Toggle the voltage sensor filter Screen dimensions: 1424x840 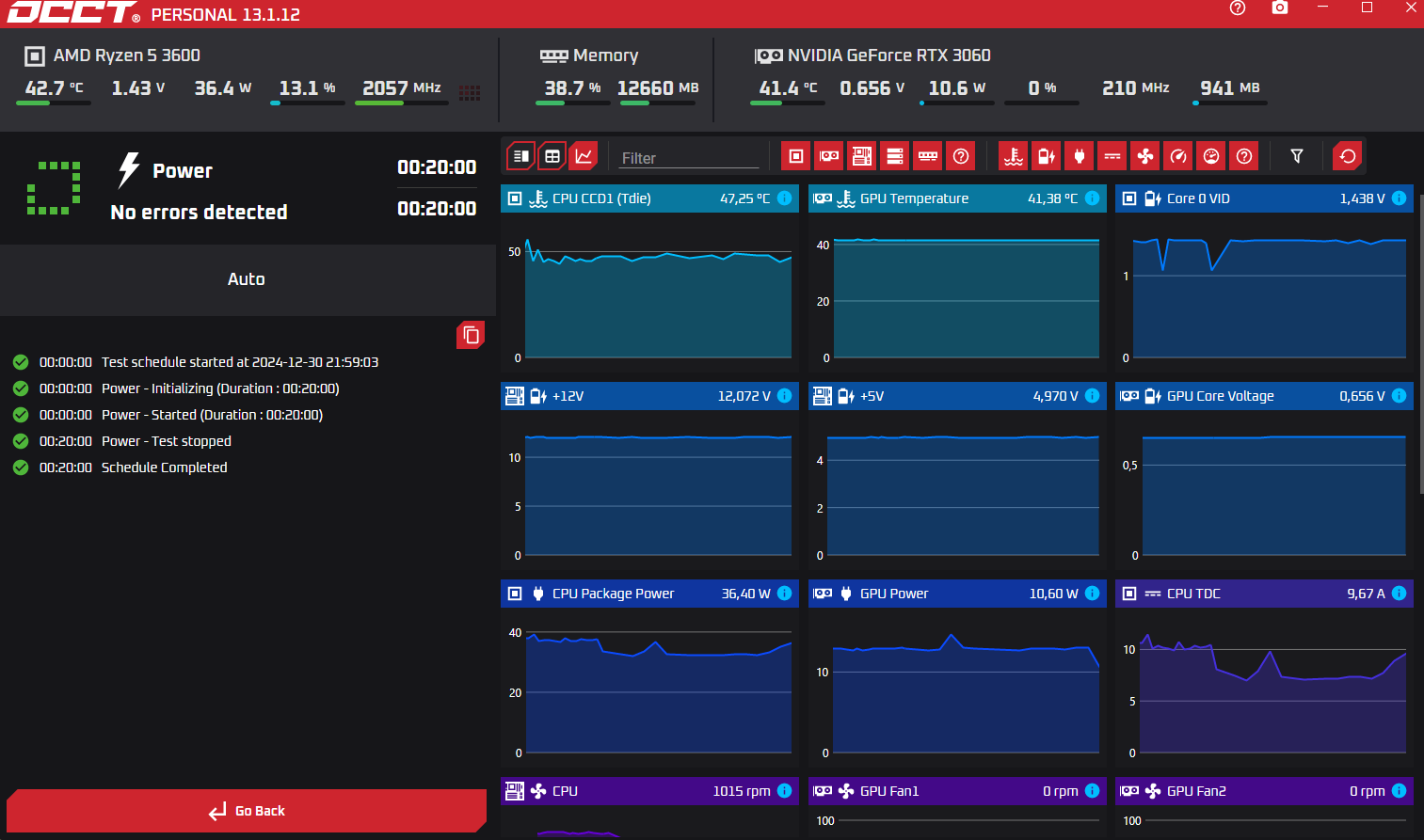point(1047,156)
